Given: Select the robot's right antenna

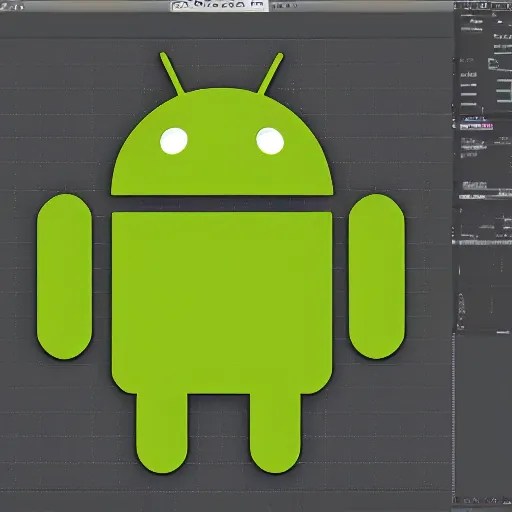Looking at the screenshot, I should point(270,73).
